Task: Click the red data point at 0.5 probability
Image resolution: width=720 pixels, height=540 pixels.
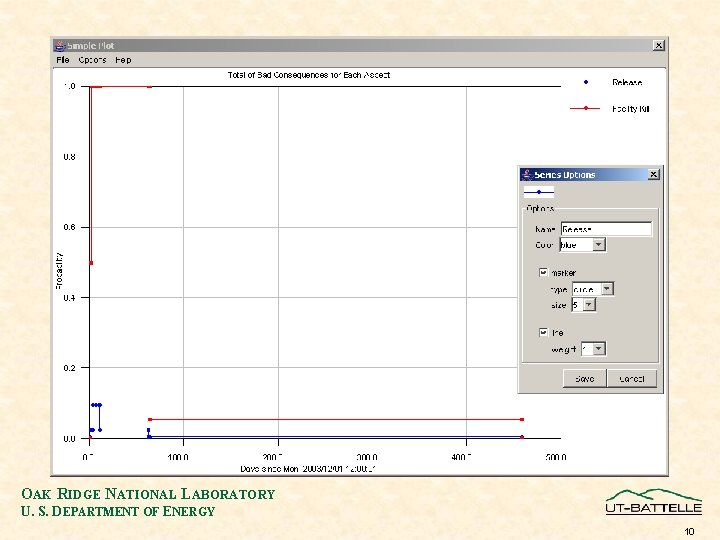Action: click(91, 263)
